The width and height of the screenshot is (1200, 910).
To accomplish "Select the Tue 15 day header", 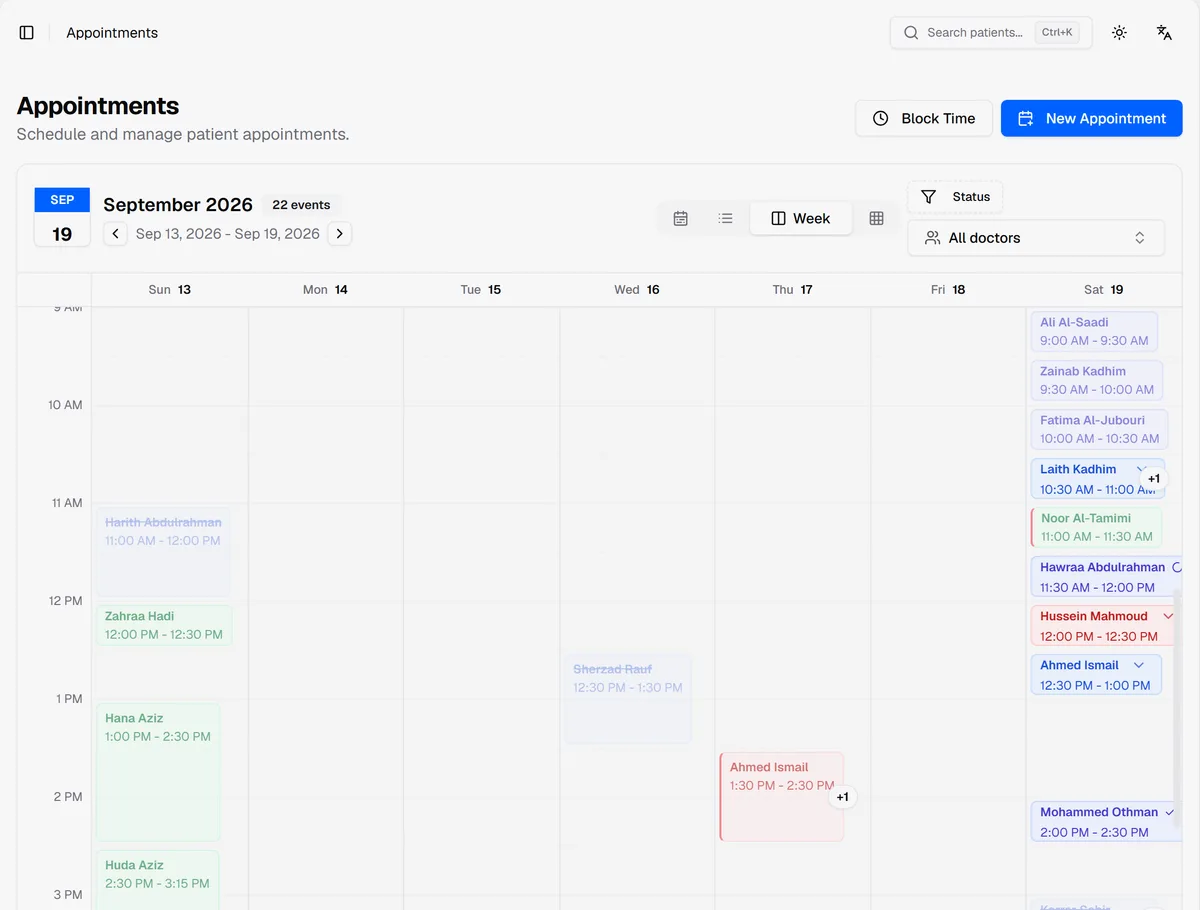I will (x=481, y=290).
